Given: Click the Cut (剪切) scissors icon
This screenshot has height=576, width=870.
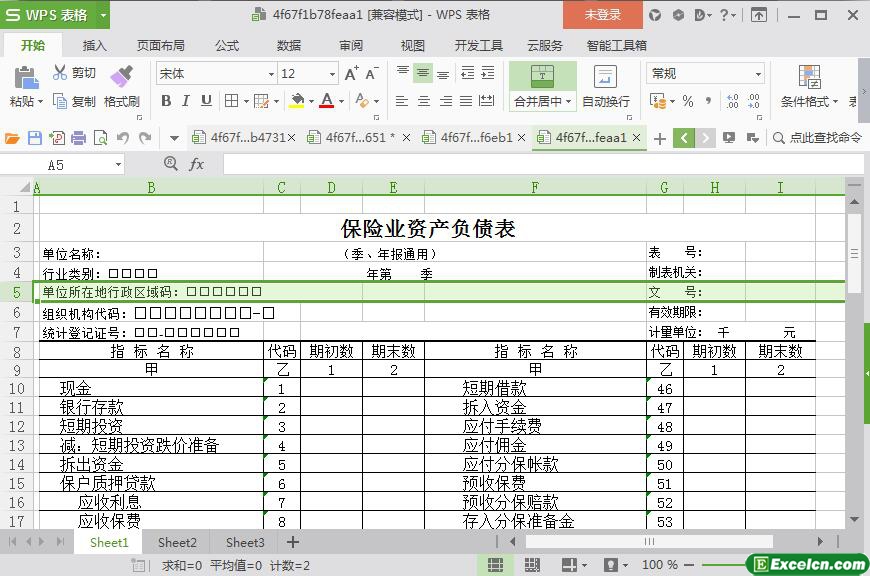Looking at the screenshot, I should click(60, 73).
